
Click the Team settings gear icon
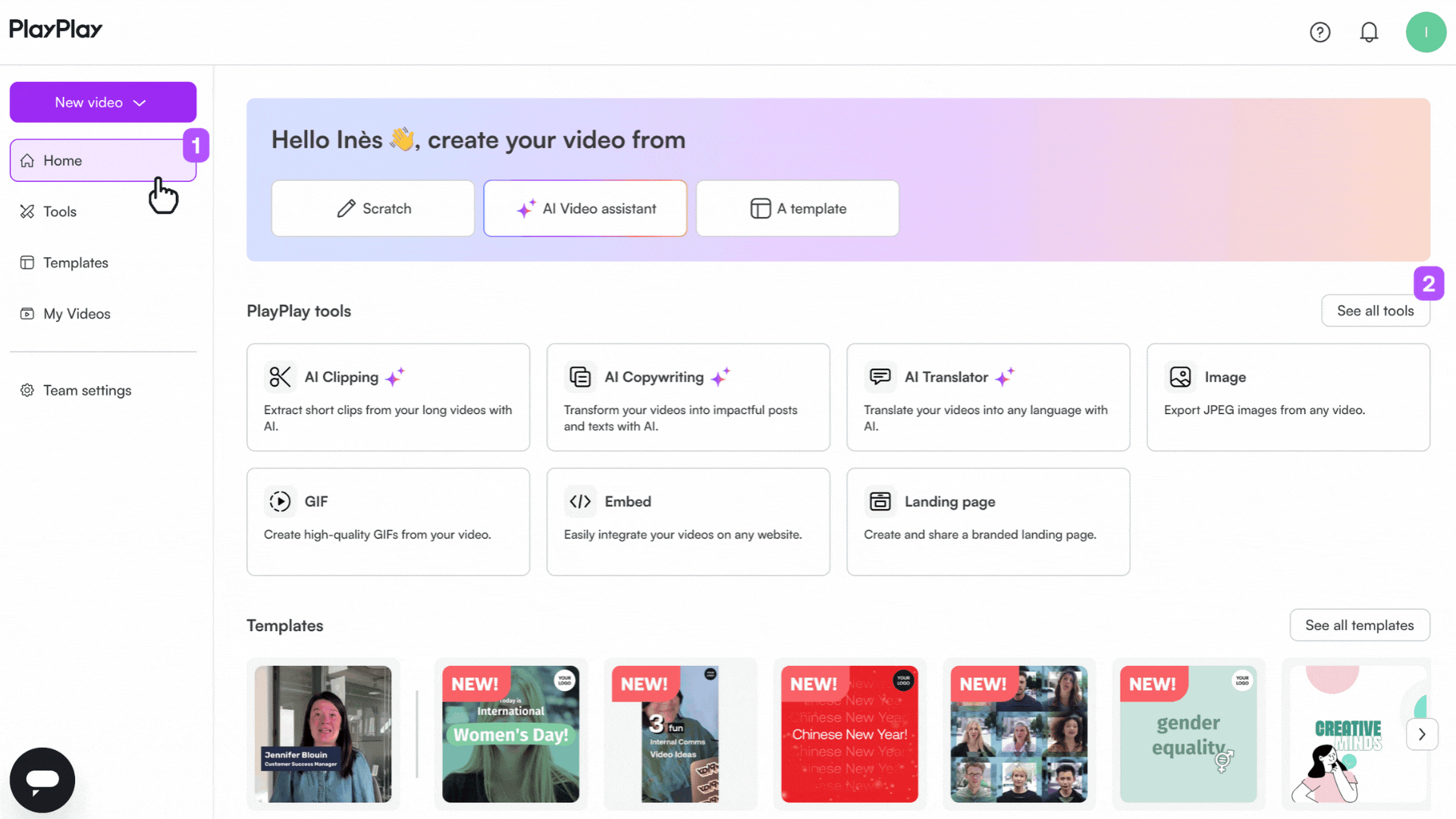(x=27, y=391)
